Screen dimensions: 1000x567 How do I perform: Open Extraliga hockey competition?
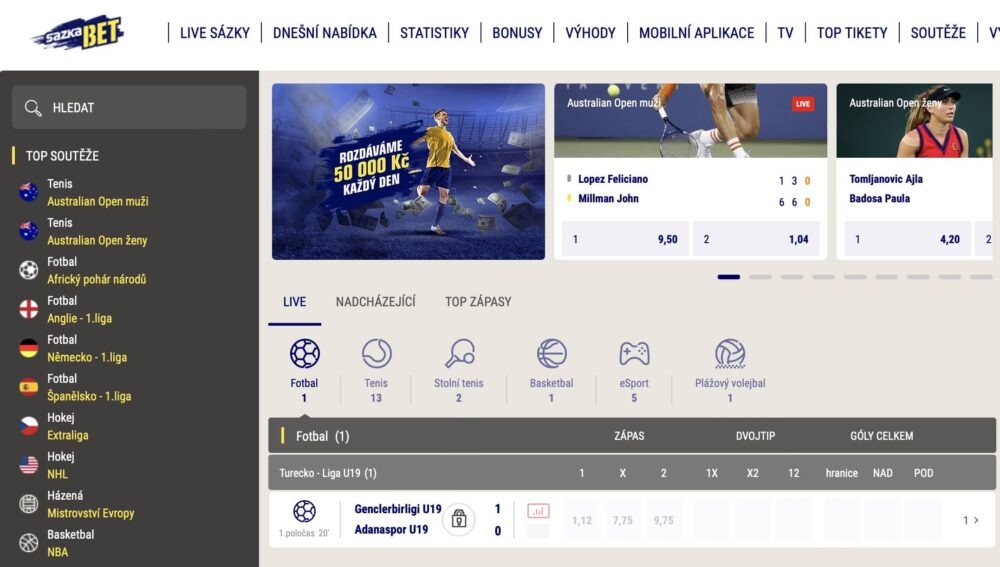(68, 435)
